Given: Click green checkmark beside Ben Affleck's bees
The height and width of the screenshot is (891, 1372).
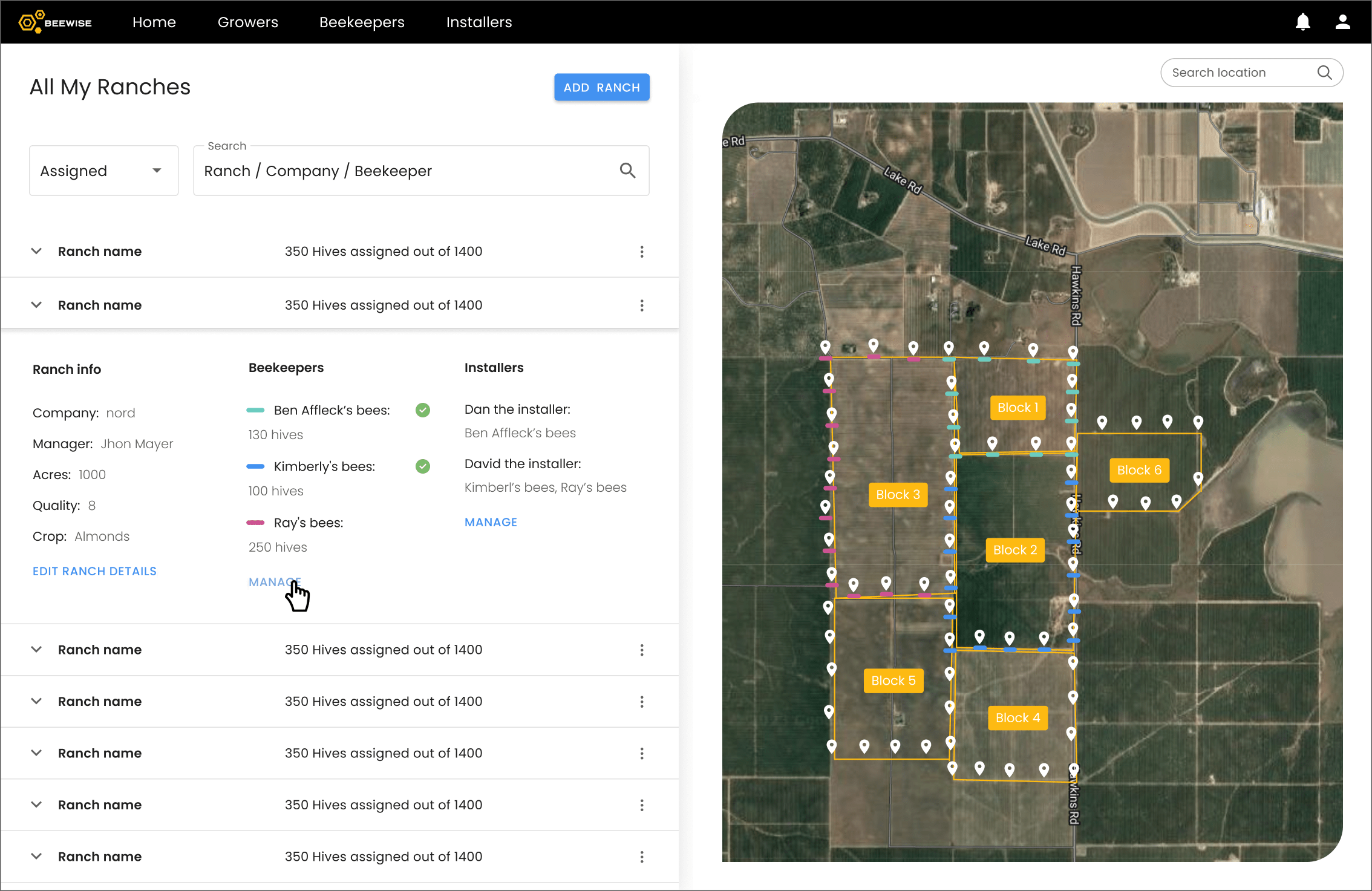Looking at the screenshot, I should tap(423, 410).
